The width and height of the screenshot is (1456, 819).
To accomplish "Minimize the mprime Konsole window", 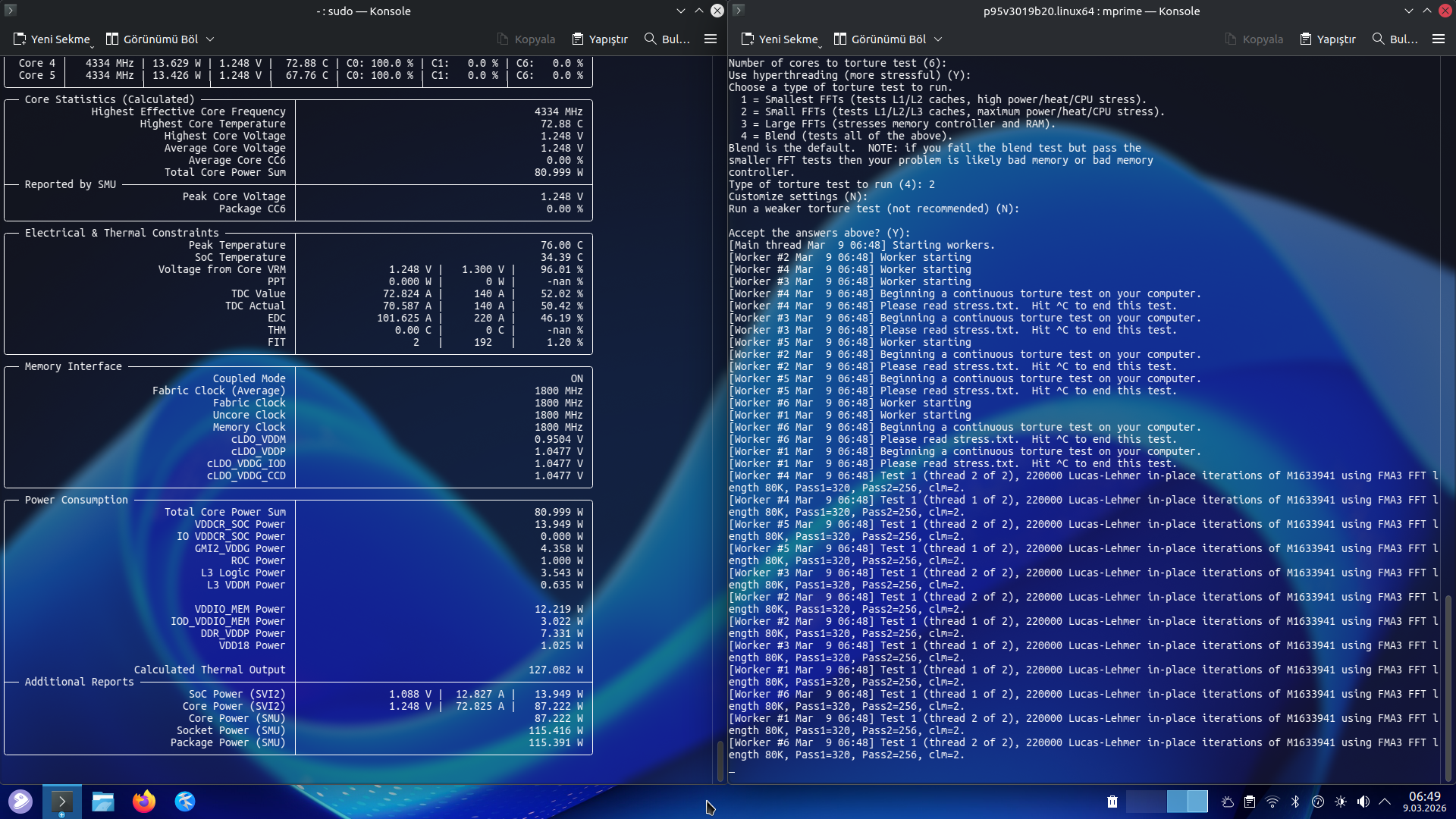I will click(1408, 11).
